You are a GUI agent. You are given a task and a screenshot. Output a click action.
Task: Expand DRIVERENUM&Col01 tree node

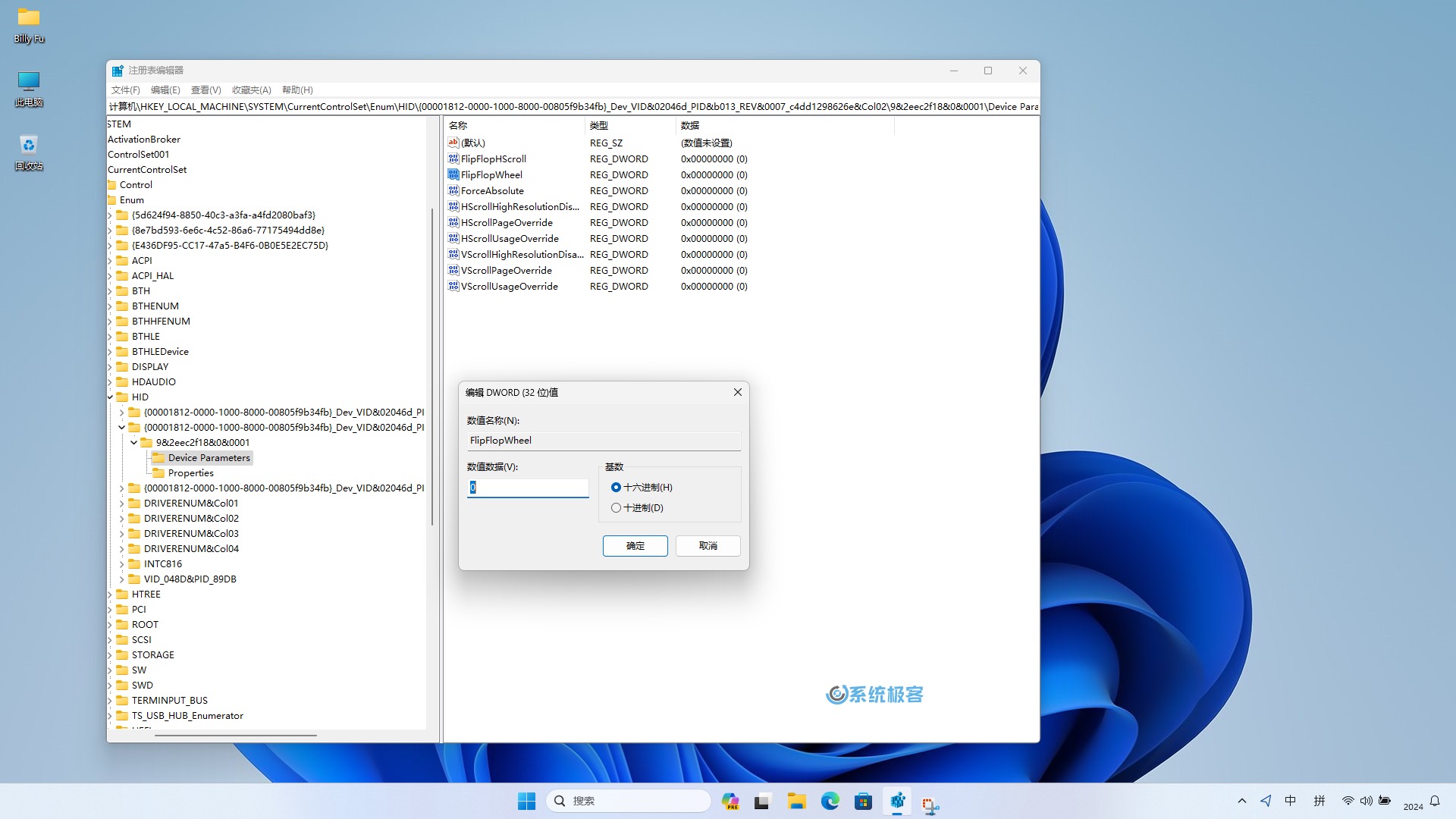pyautogui.click(x=121, y=504)
